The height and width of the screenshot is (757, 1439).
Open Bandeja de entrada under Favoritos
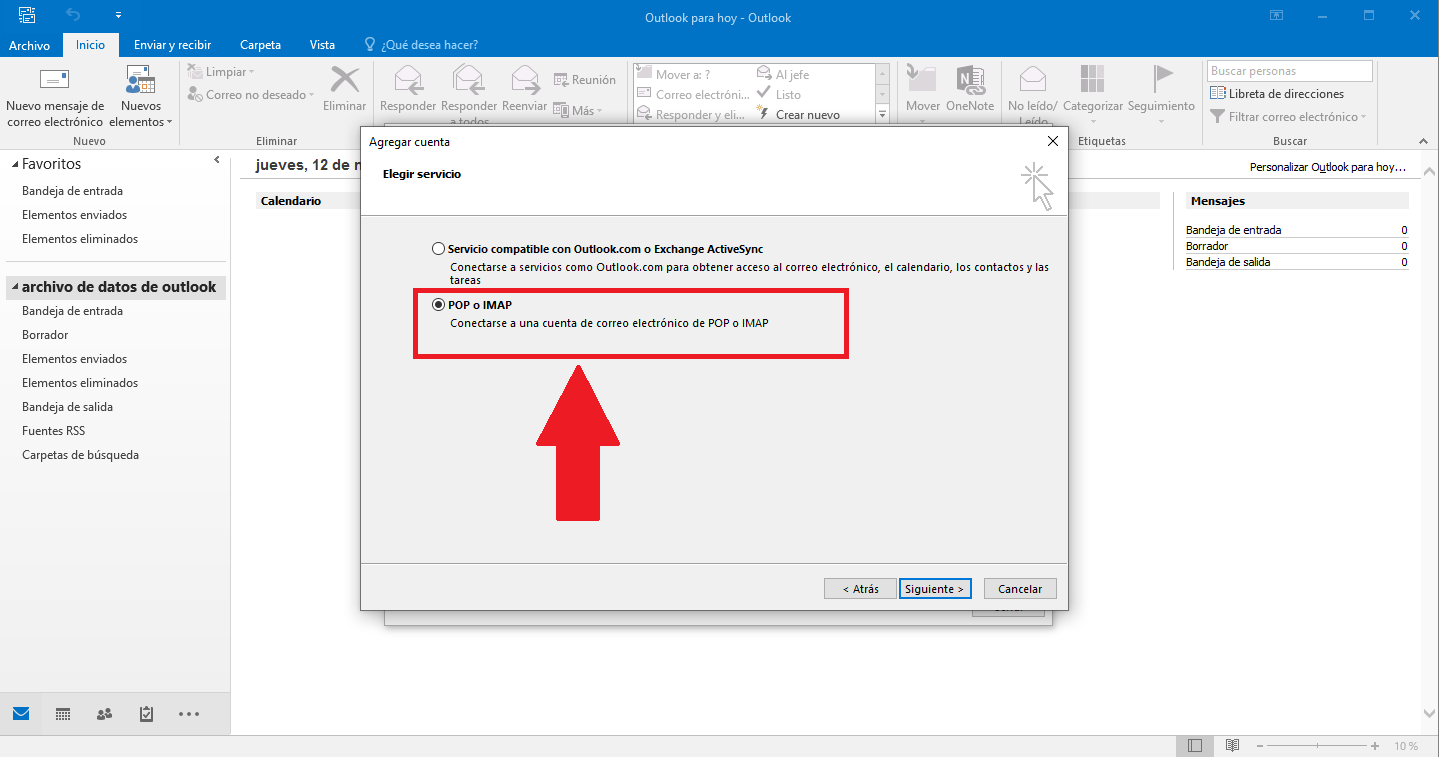[72, 191]
